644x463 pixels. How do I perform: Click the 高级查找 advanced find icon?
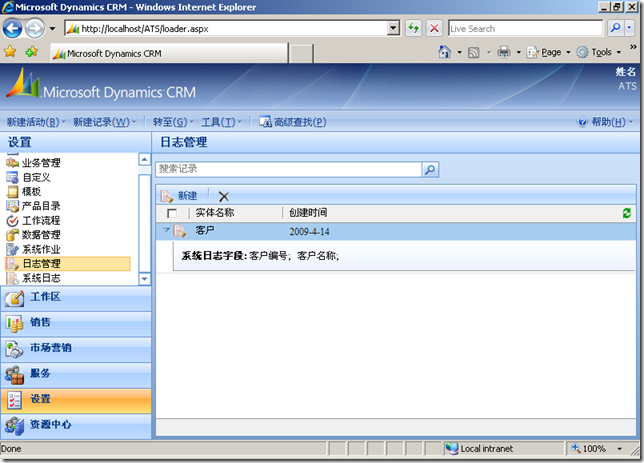coord(265,122)
